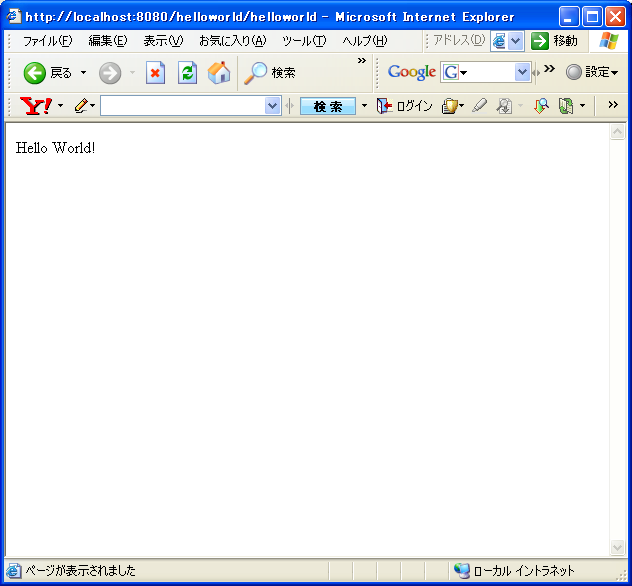The width and height of the screenshot is (632, 586).
Task: Click the grey Forward arrow button
Action: click(110, 73)
